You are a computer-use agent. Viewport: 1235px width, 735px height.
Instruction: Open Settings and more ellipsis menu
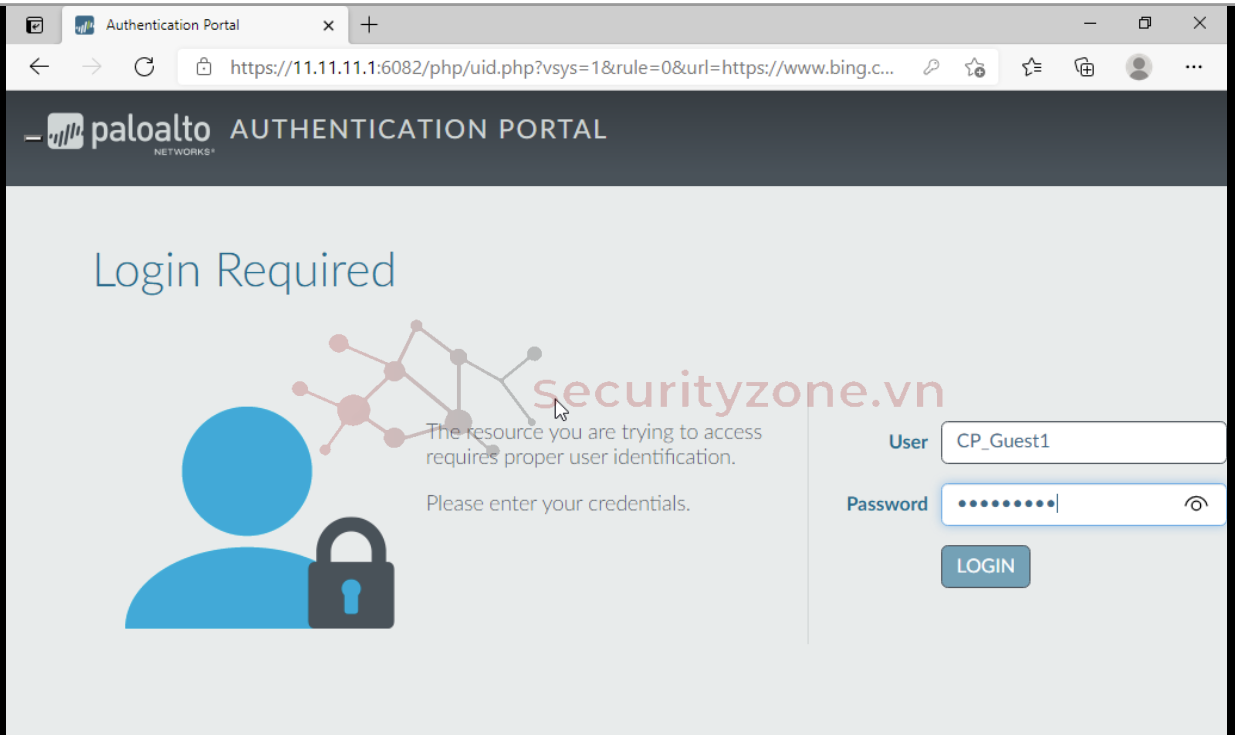coord(1193,67)
